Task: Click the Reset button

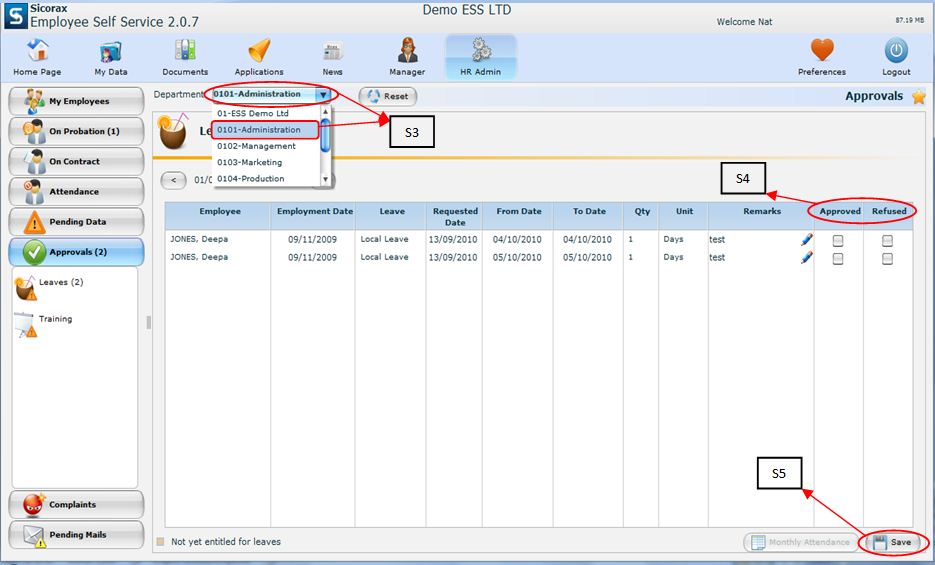Action: click(387, 97)
